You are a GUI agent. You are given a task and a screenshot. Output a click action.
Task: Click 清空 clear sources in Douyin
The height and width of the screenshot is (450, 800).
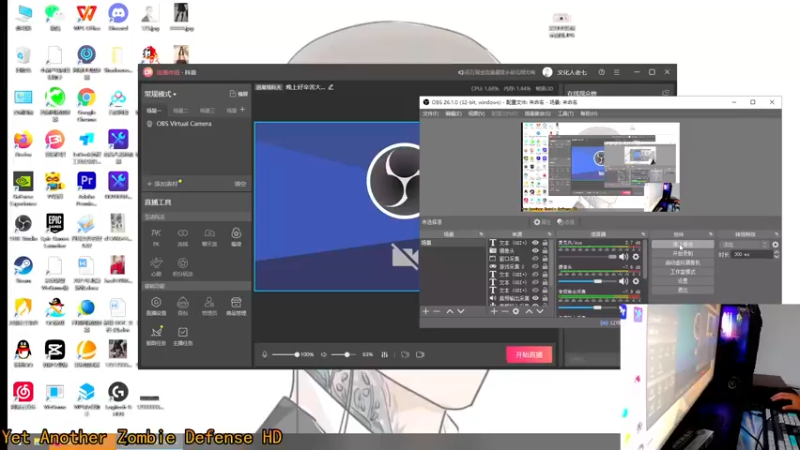240,184
